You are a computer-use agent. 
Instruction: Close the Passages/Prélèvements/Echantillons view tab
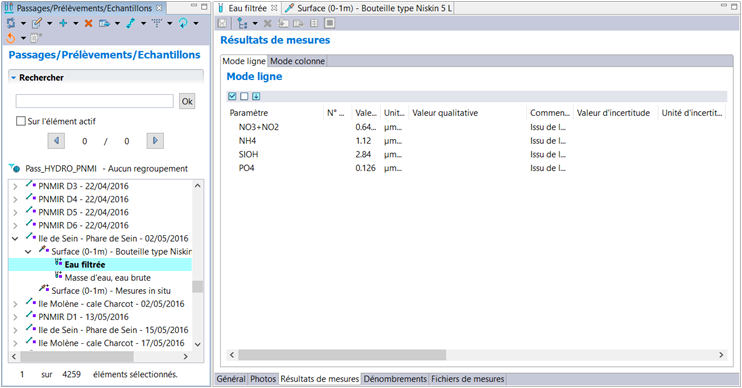click(159, 8)
